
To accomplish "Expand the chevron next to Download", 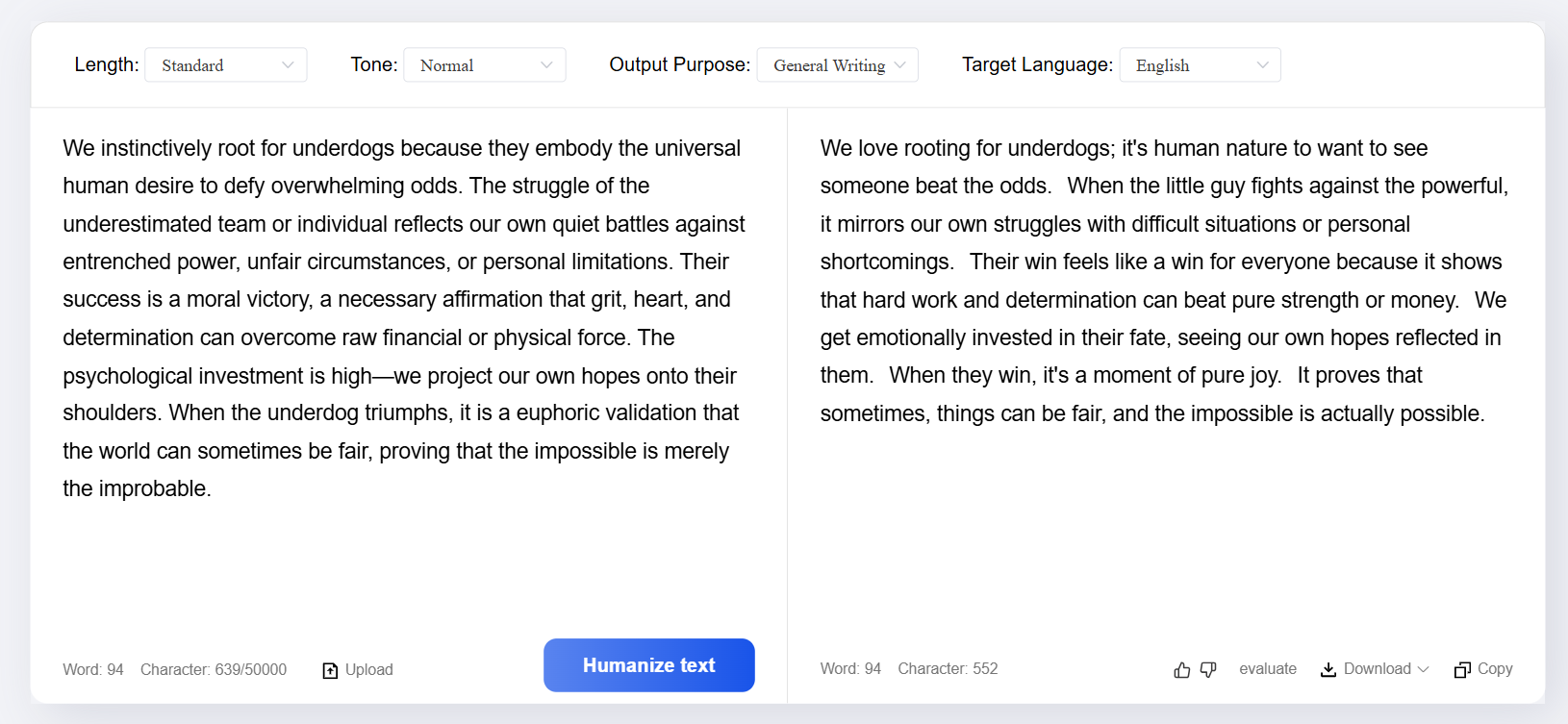I will click(x=1424, y=669).
